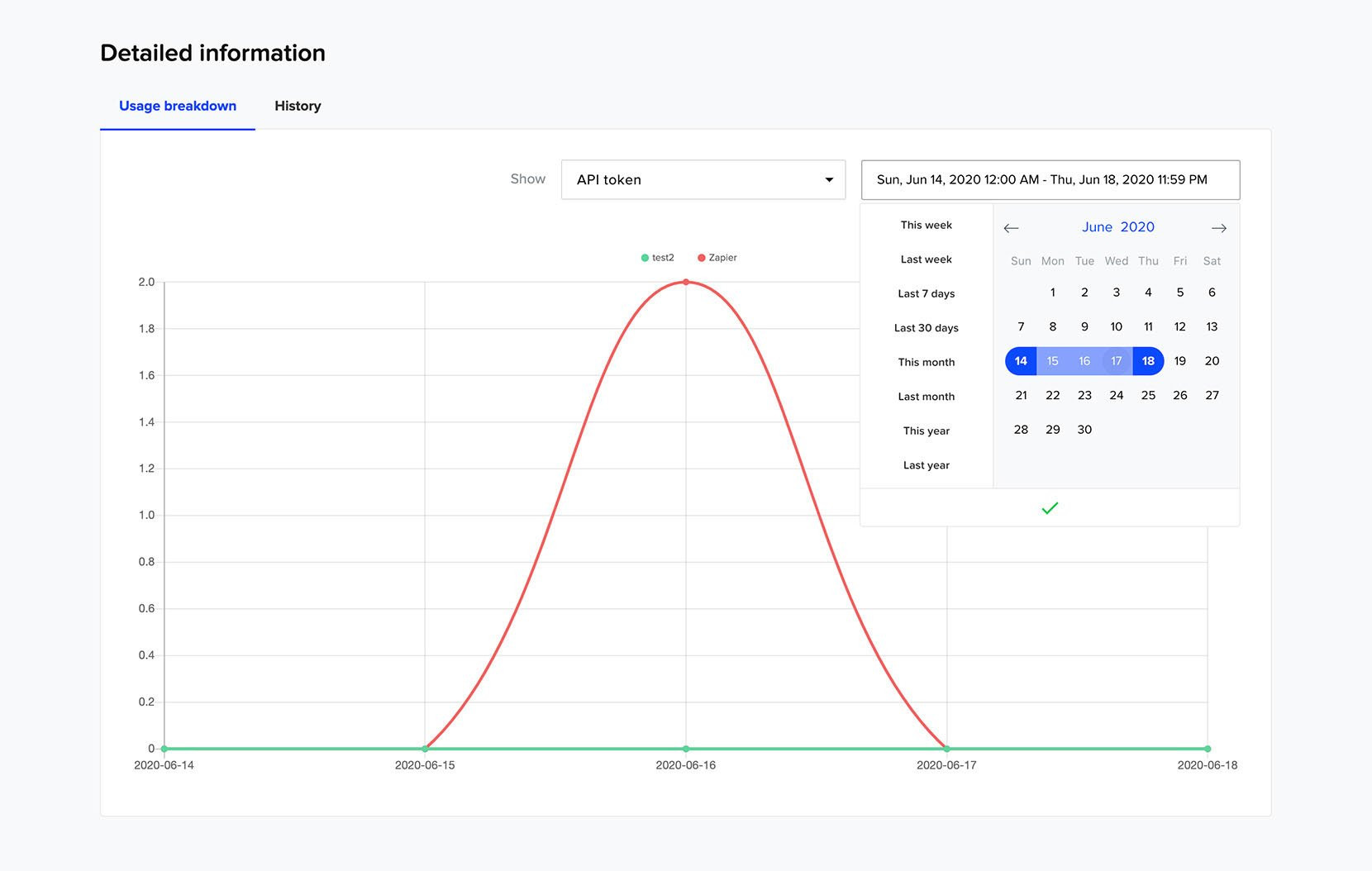The image size is (1372, 871).
Task: Click Zapier peak data point on 2020-06-16
Action: tap(686, 283)
